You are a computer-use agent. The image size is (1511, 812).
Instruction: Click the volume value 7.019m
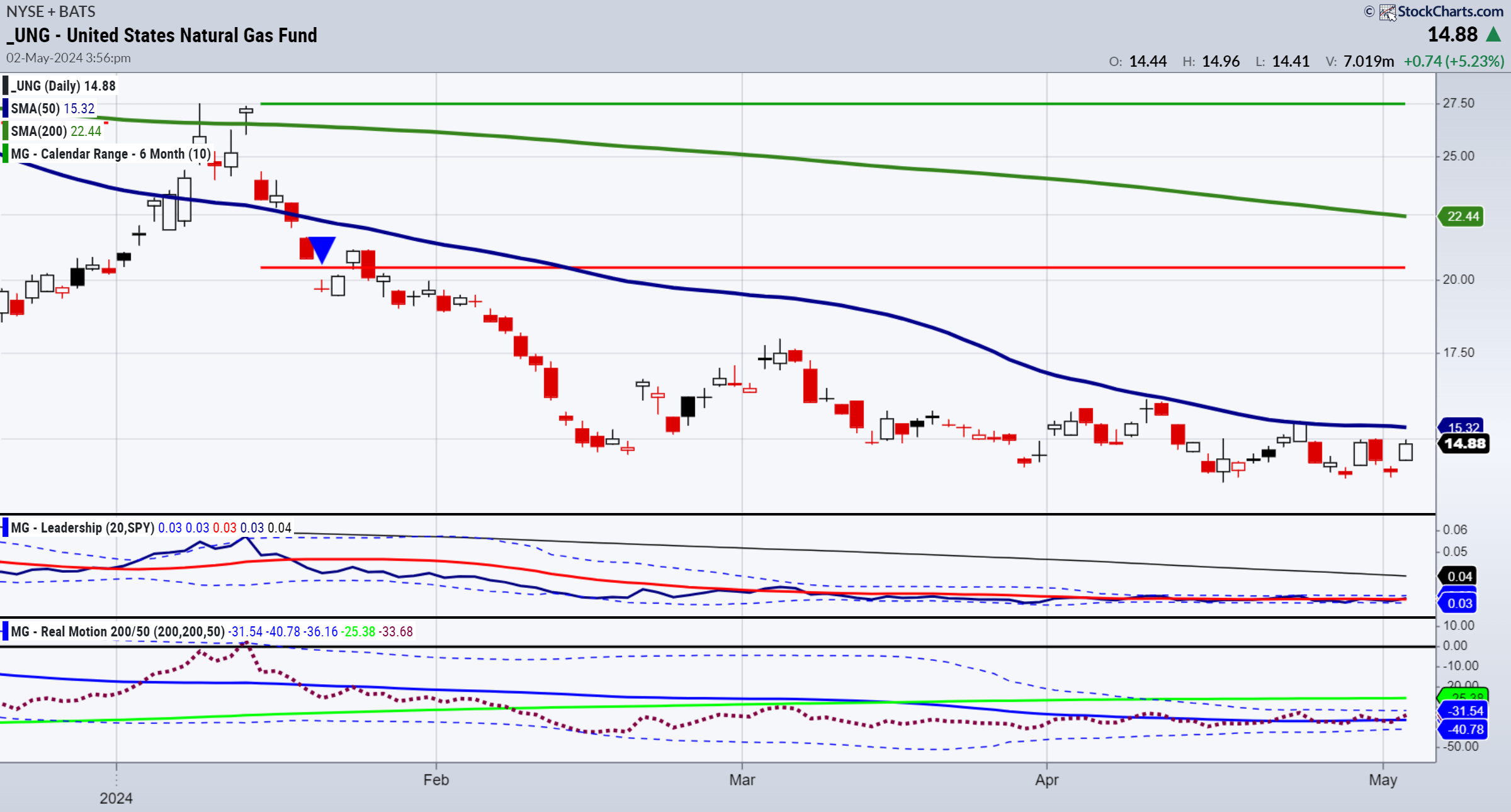click(1369, 61)
